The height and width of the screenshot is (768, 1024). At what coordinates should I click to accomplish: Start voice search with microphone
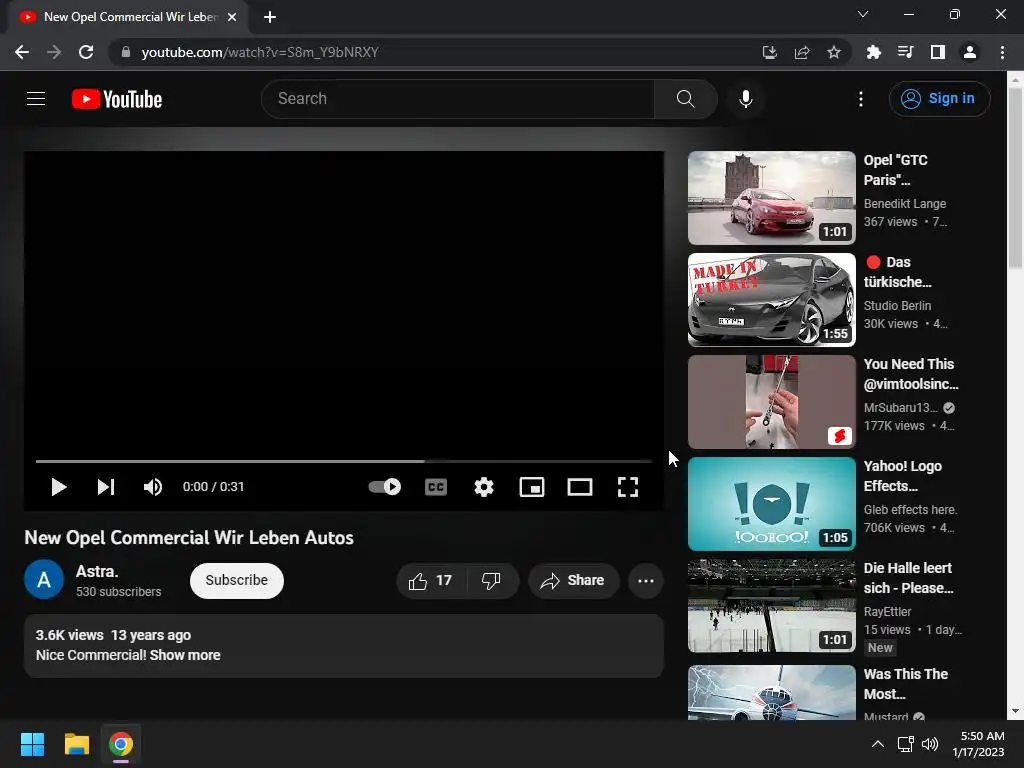tap(746, 99)
